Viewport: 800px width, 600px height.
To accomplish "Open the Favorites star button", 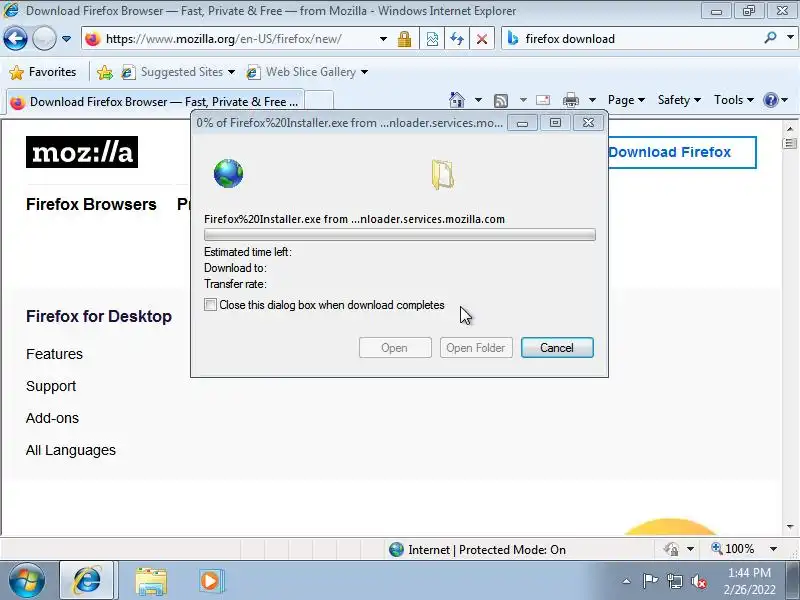I will click(x=43, y=72).
